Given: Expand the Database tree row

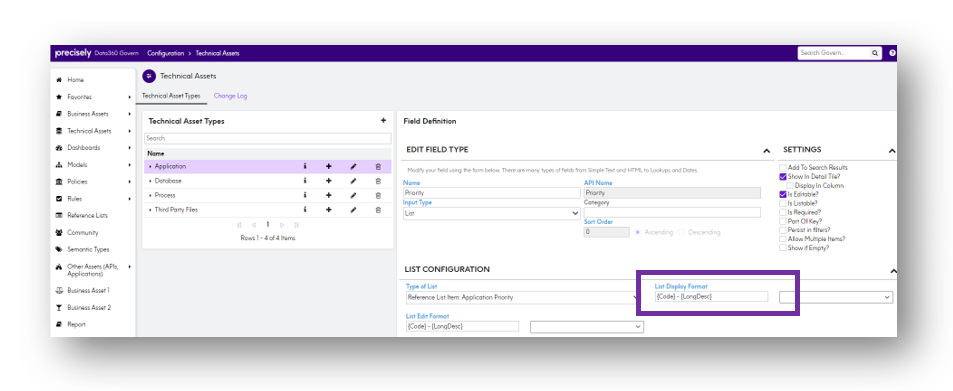Looking at the screenshot, I should [150, 181].
